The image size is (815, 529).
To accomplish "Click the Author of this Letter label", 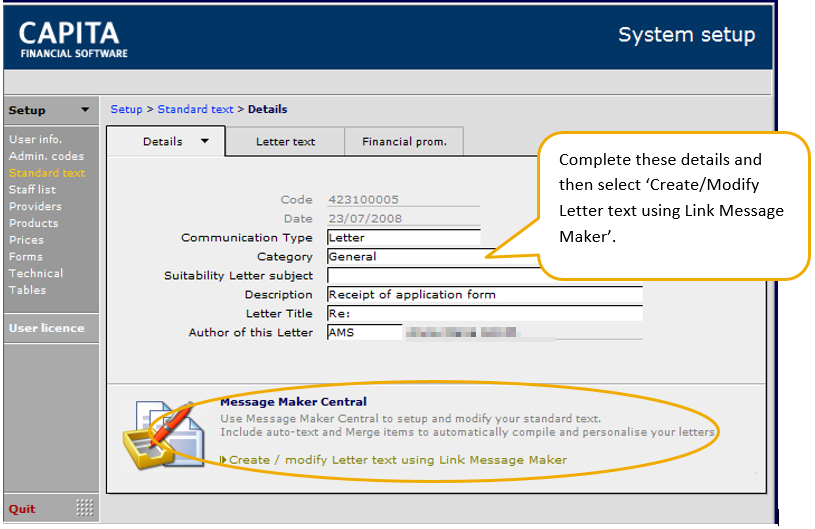I will pos(251,333).
